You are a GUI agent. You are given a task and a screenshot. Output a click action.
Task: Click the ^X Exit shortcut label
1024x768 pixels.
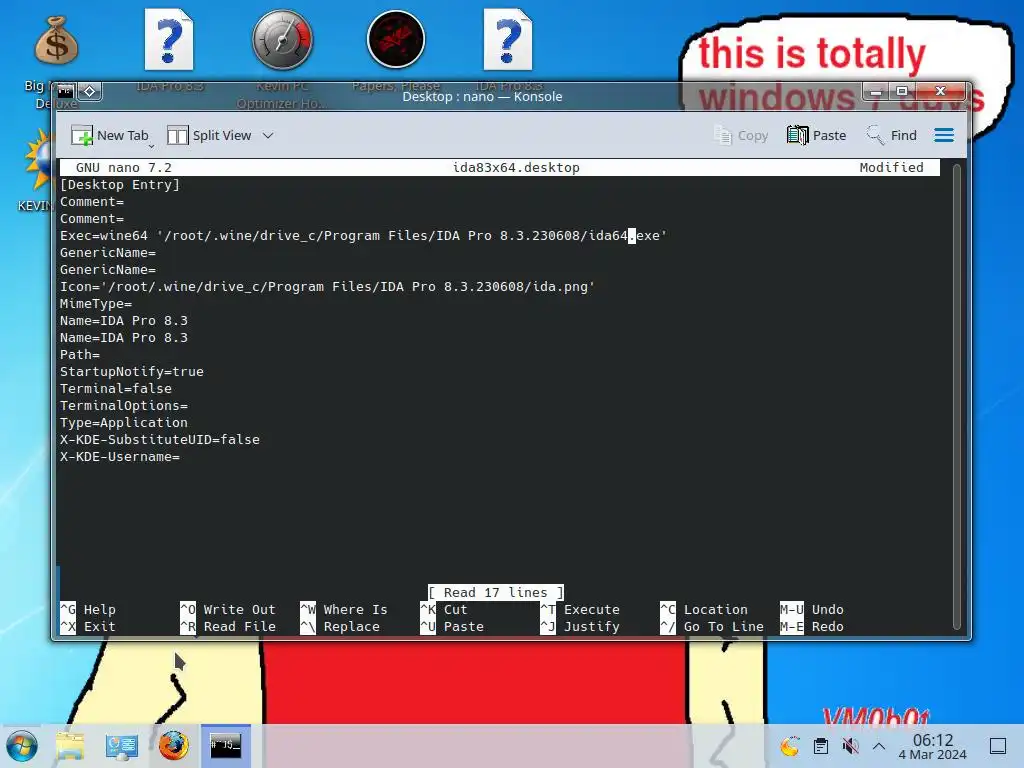pyautogui.click(x=88, y=626)
